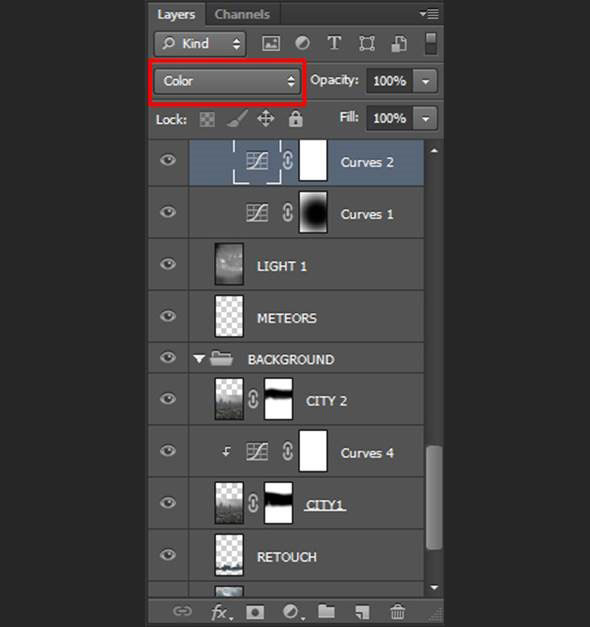Screen dimensions: 590x627
Task: Filter for type layers icon
Action: [334, 43]
